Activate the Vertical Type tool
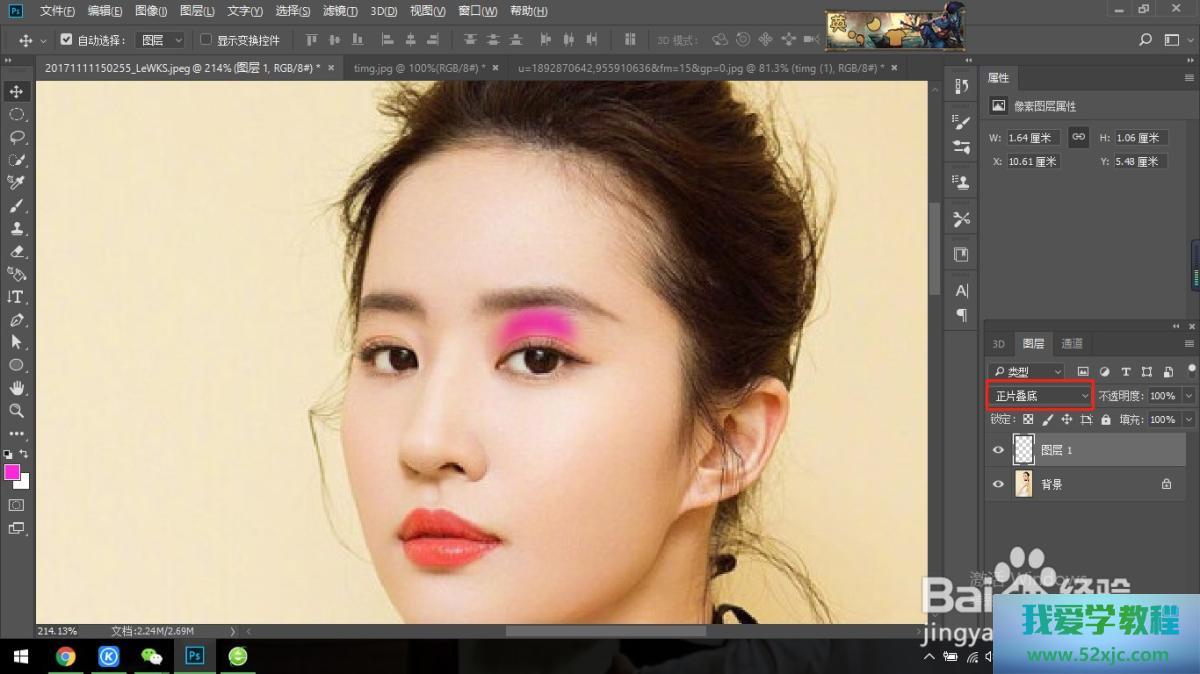The image size is (1200, 674). 17,297
